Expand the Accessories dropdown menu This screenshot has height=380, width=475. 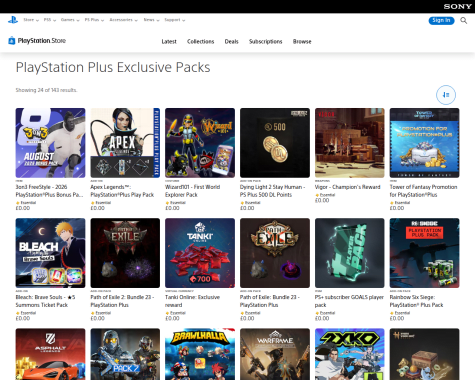tap(123, 20)
